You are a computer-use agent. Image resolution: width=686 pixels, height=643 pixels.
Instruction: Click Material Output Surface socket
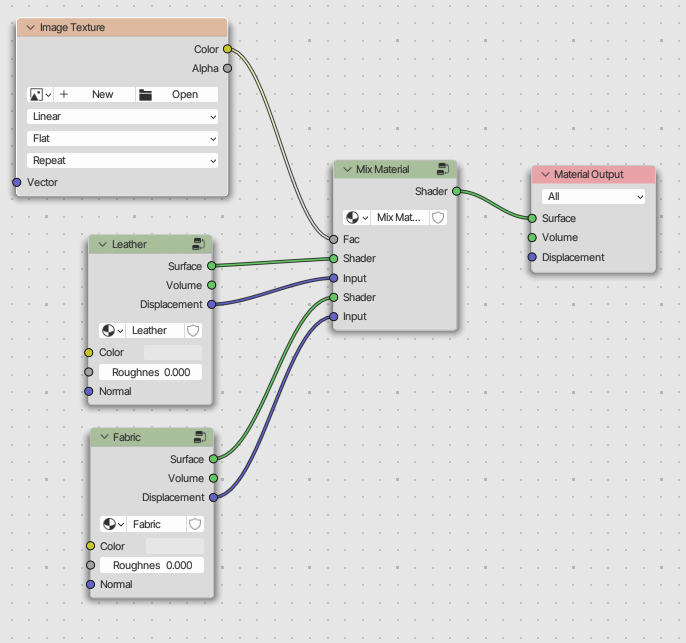pyautogui.click(x=532, y=218)
